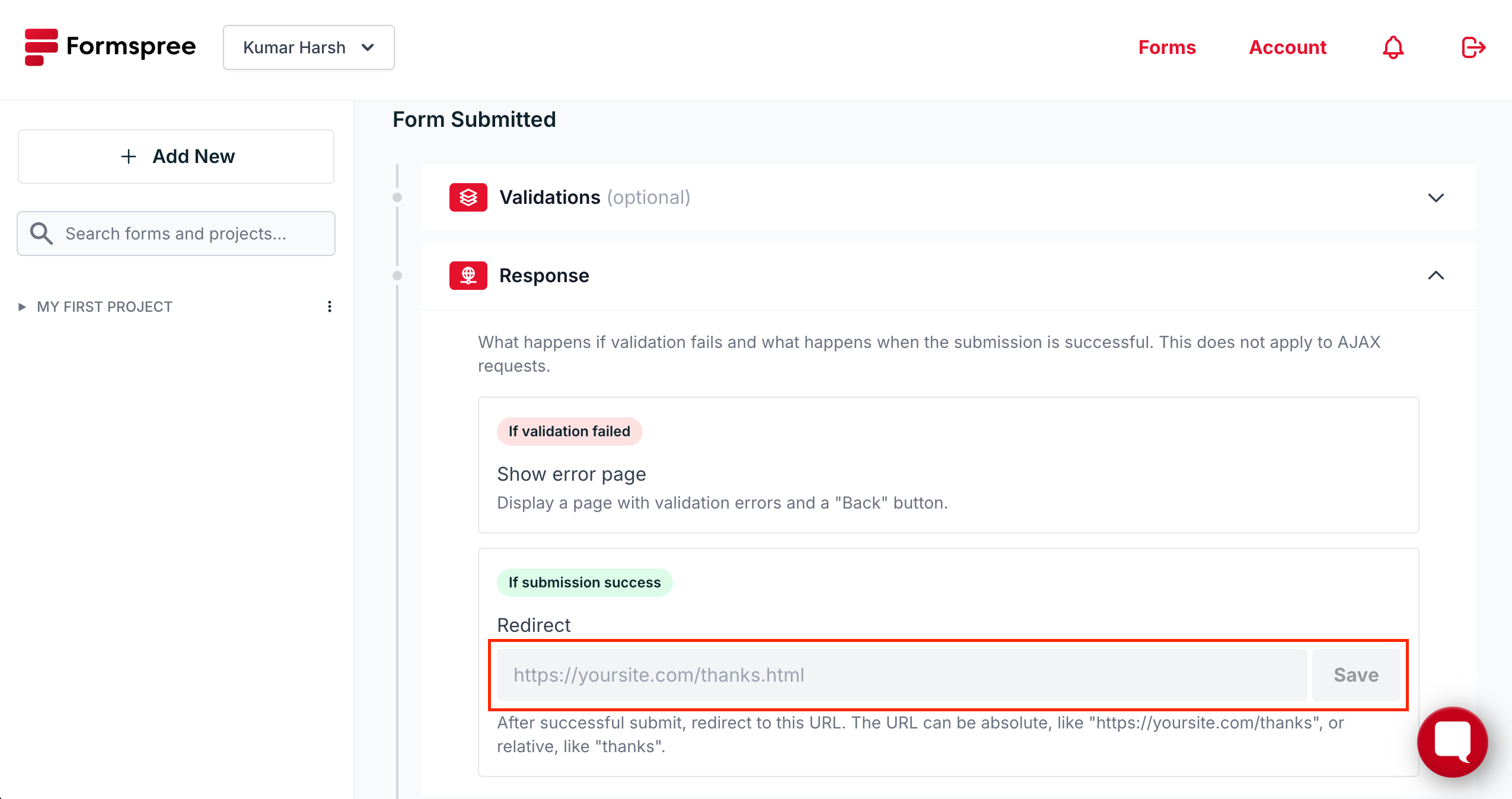Screen dimensions: 1512x799
Task: Save the redirect URL
Action: 1355,675
